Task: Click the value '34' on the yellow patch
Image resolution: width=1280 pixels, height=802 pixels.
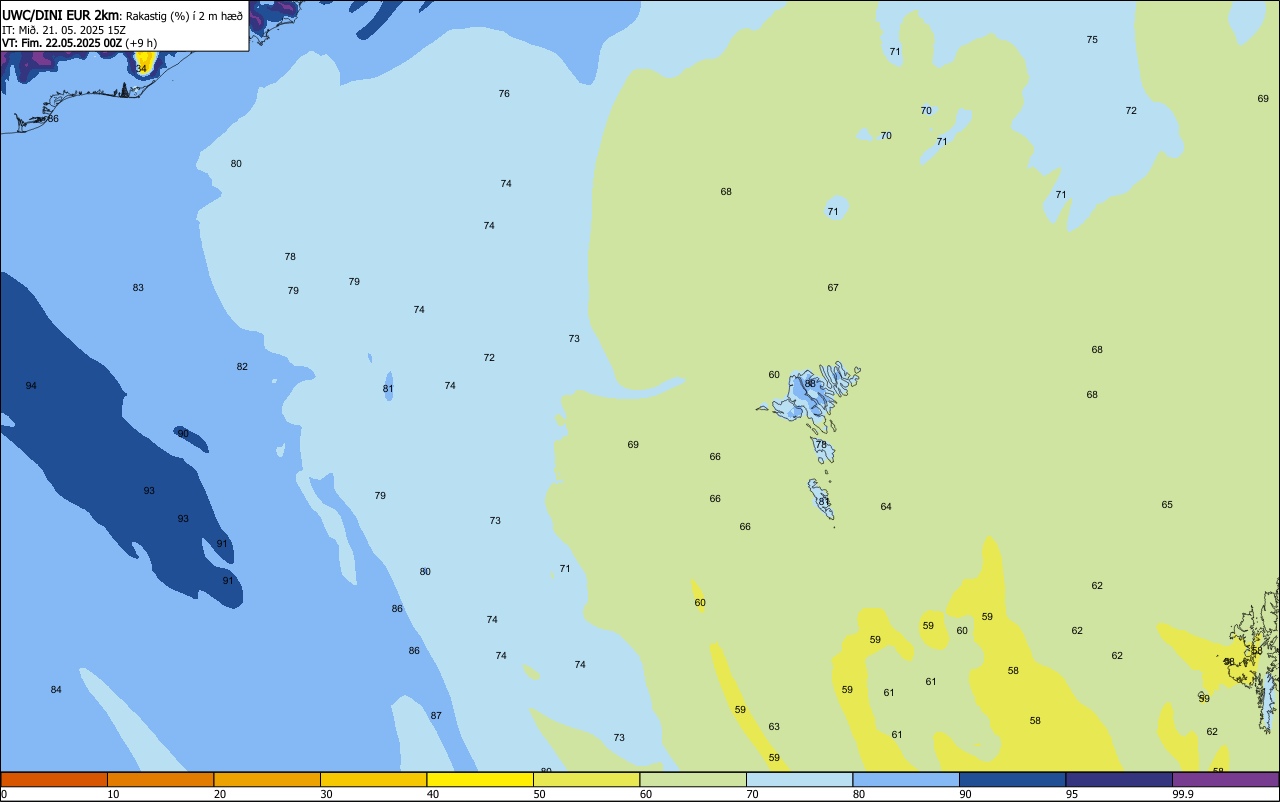Action: pos(141,69)
